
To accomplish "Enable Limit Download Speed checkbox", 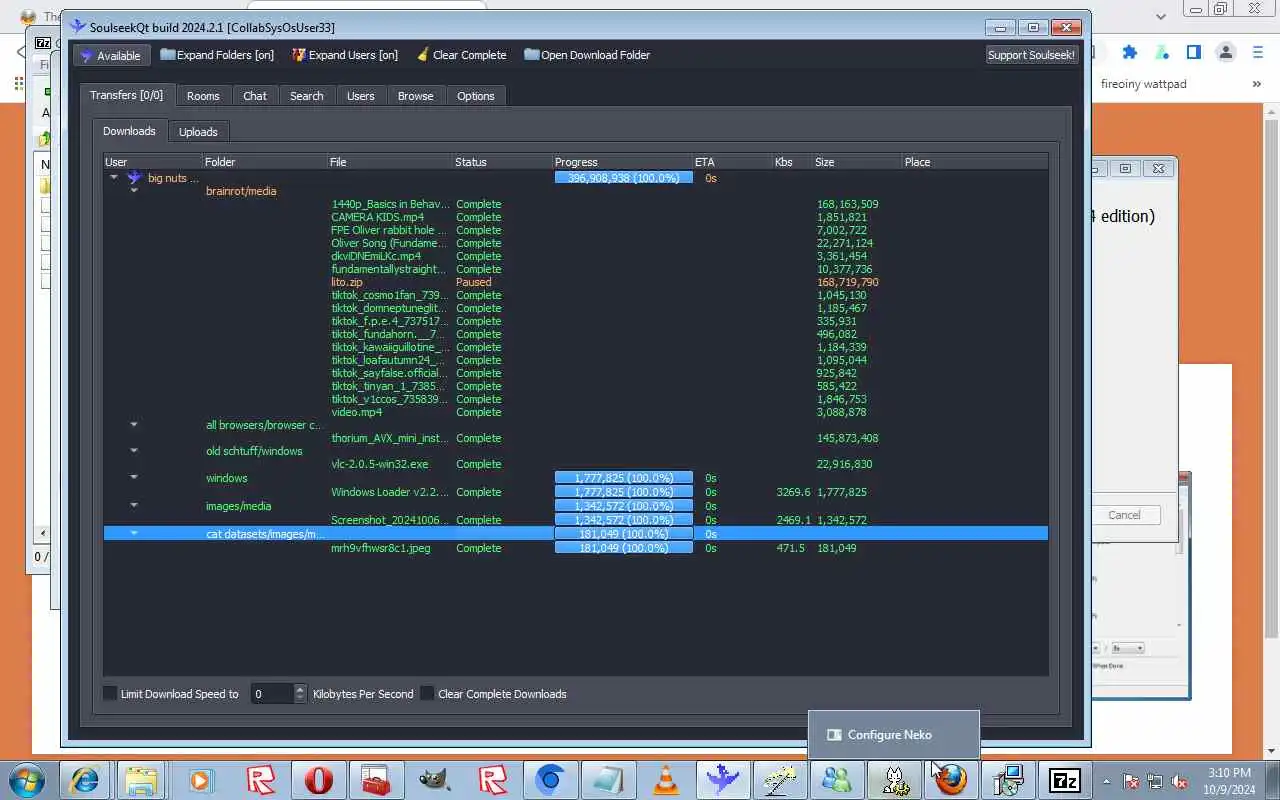I will click(110, 693).
